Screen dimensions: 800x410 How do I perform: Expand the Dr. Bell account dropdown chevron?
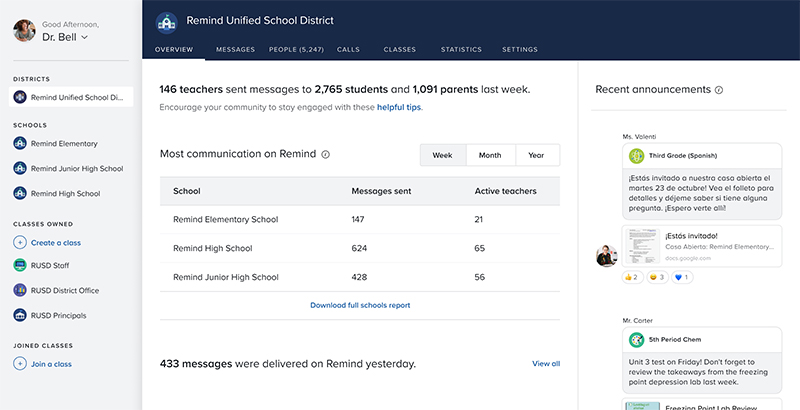85,38
